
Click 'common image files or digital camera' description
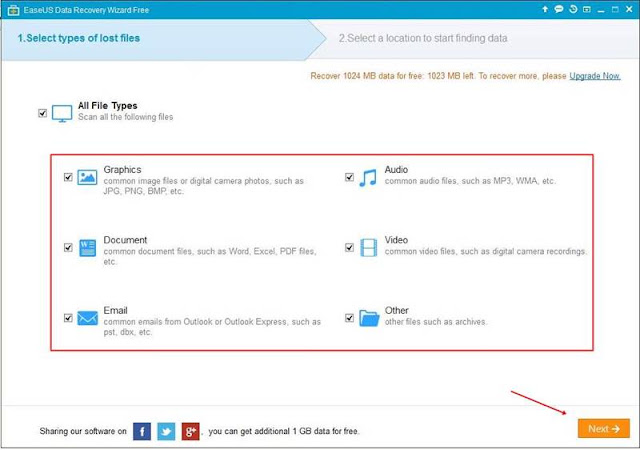tap(204, 186)
